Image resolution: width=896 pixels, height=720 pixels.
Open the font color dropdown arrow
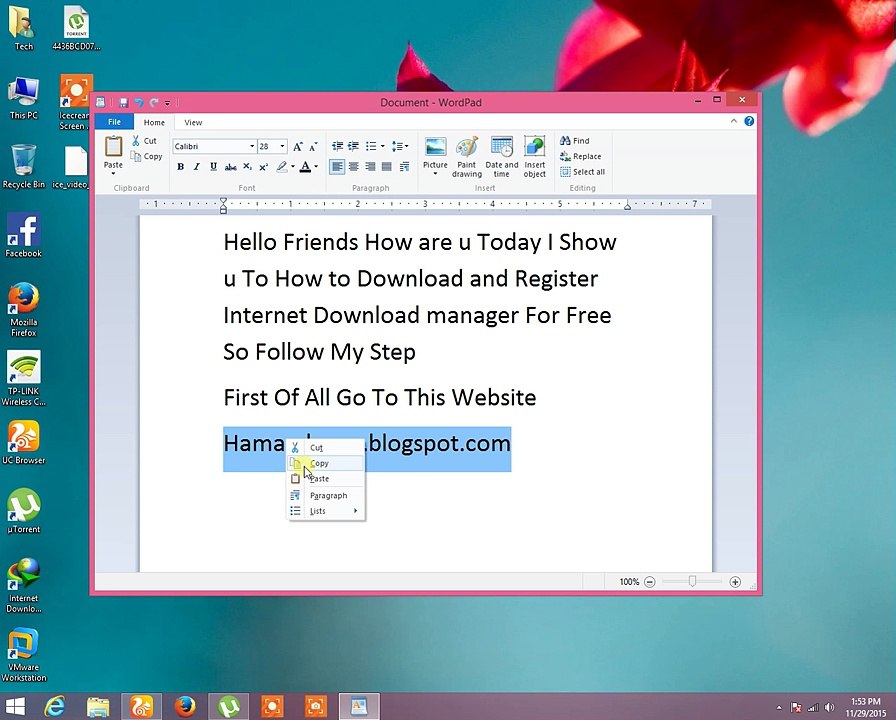point(316,167)
